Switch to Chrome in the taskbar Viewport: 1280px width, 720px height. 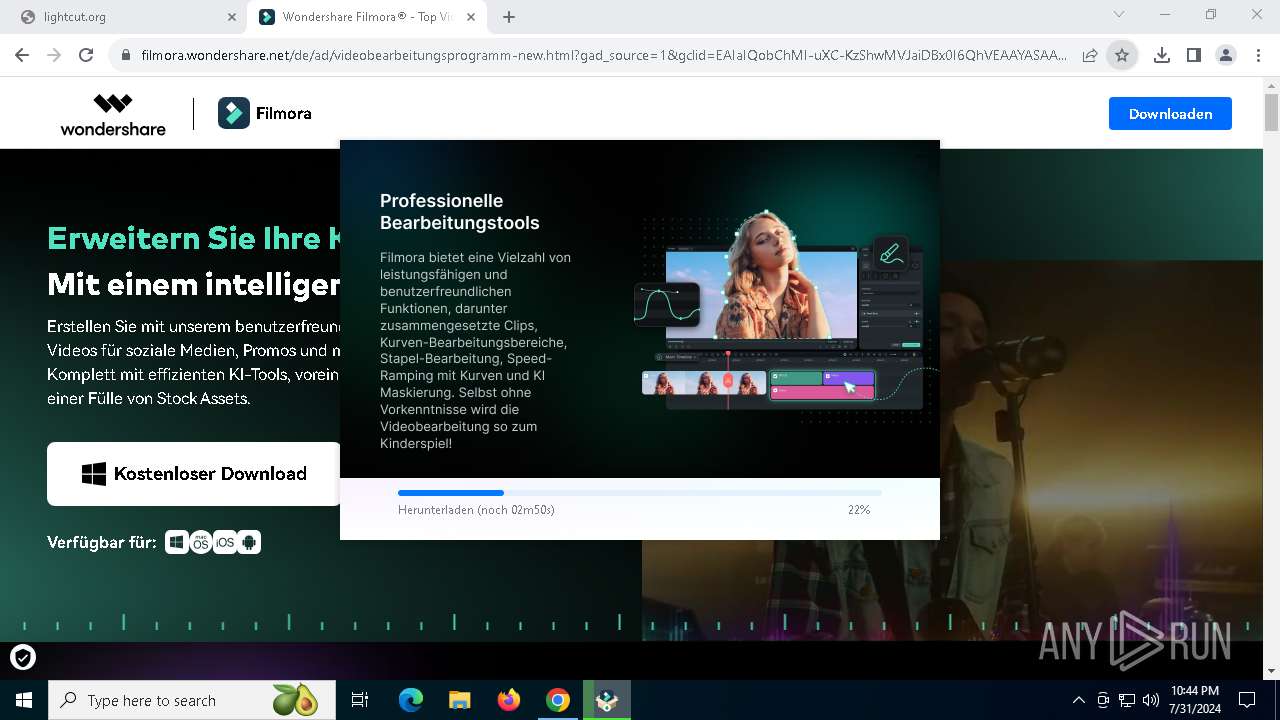click(x=558, y=700)
